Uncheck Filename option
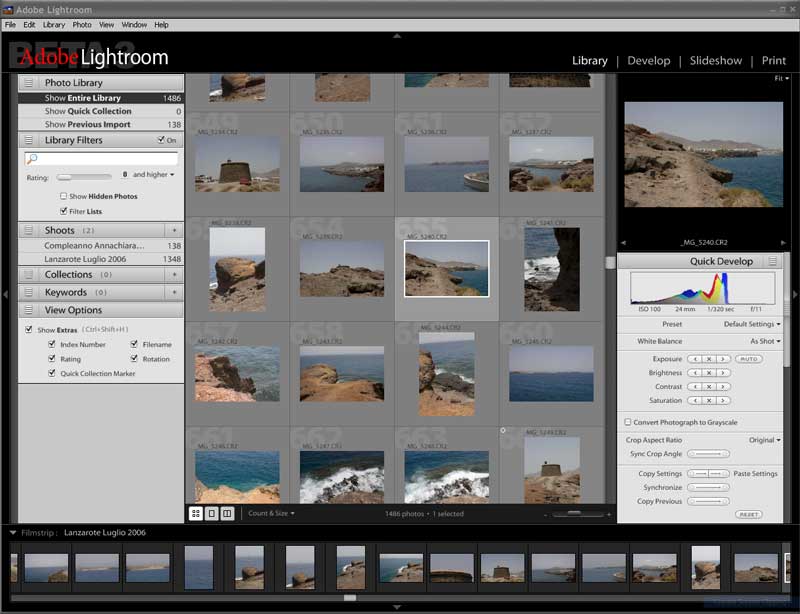Image resolution: width=800 pixels, height=614 pixels. (134, 345)
